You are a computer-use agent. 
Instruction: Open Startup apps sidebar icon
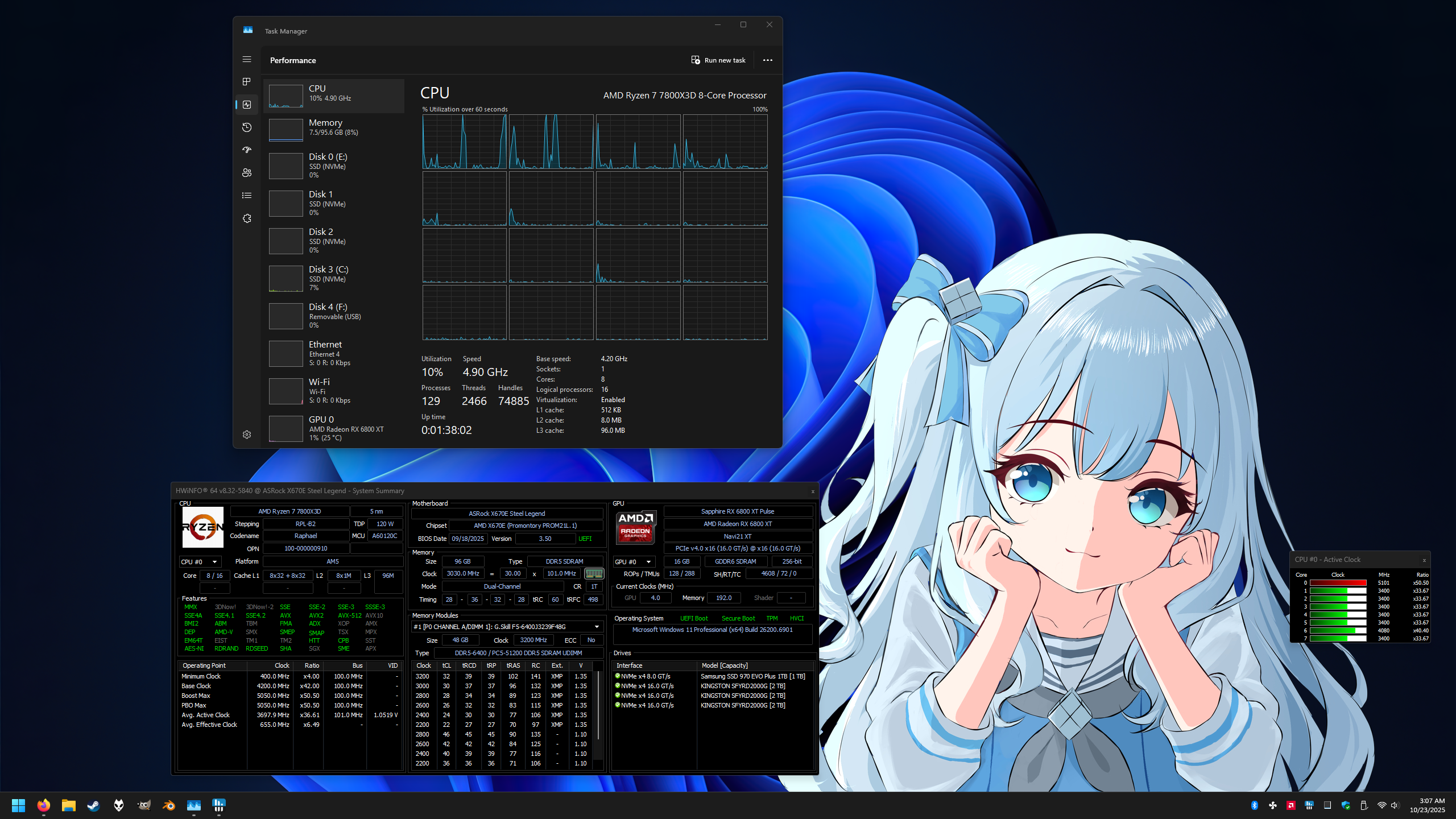point(246,150)
